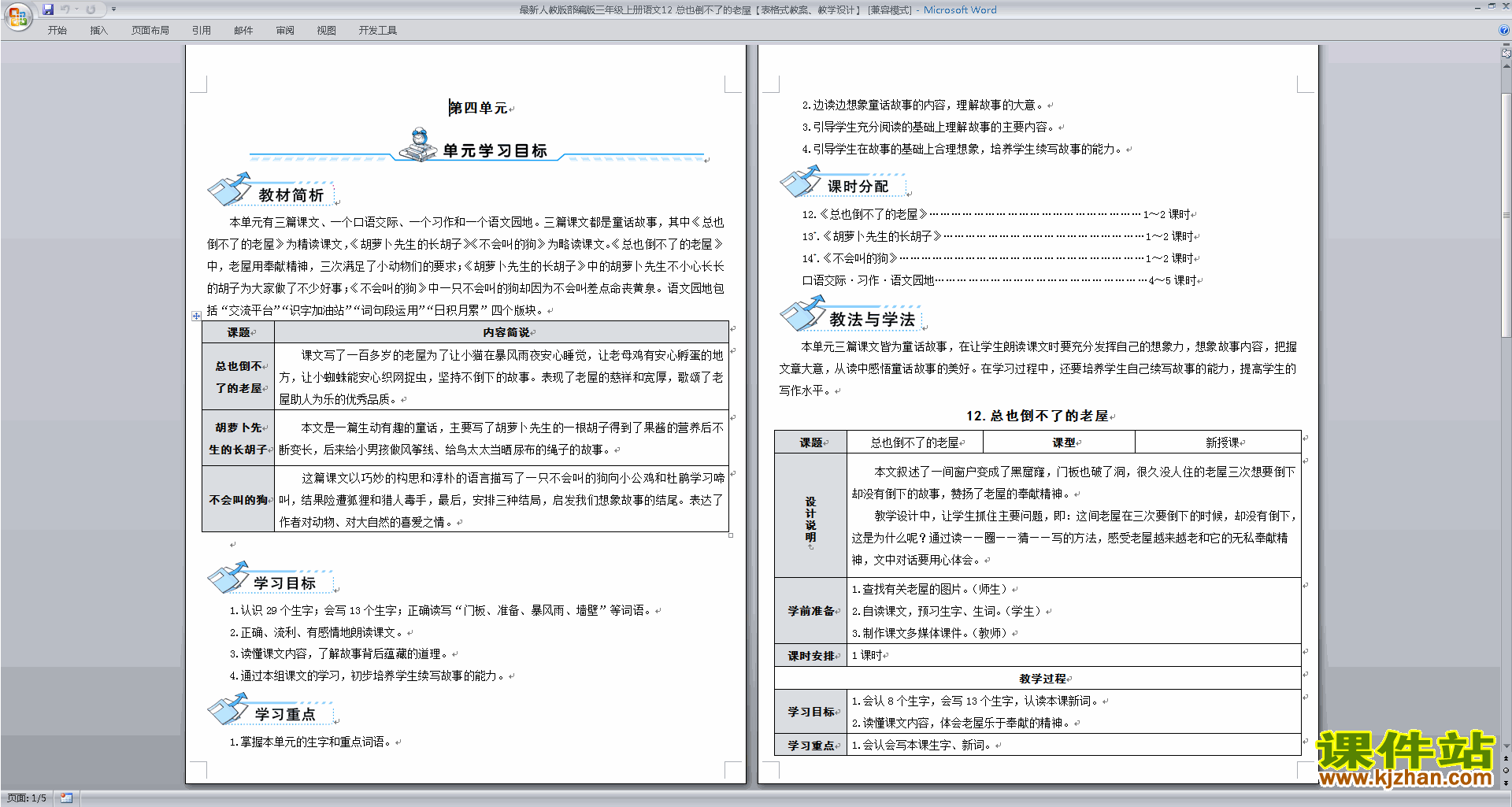This screenshot has width=1512, height=807.
Task: Click the 14*.《不会叫的狗》 schedule line
Action: click(1000, 258)
